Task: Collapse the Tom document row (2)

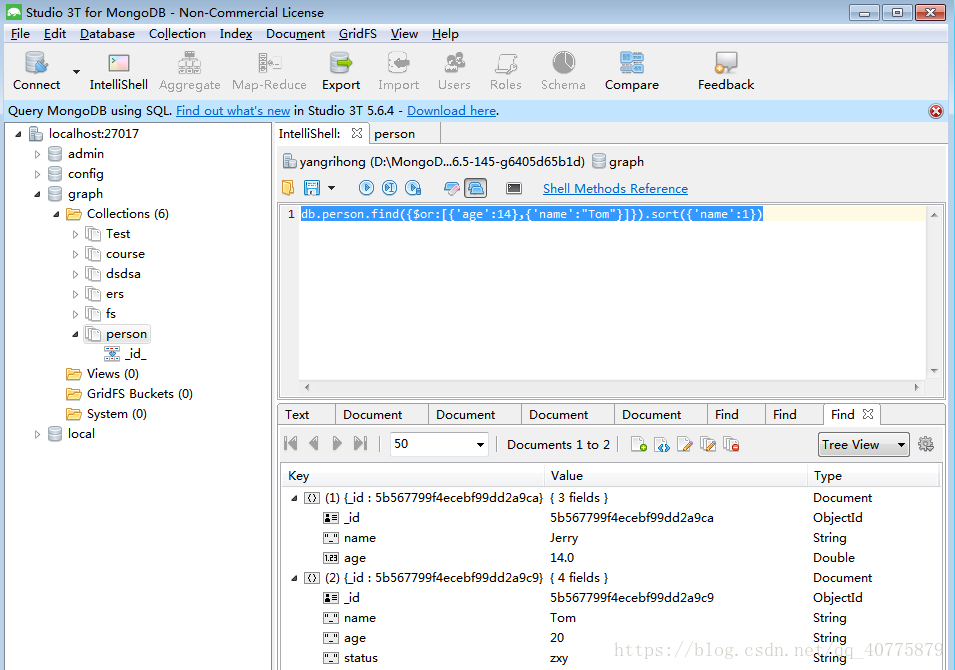Action: pyautogui.click(x=294, y=578)
